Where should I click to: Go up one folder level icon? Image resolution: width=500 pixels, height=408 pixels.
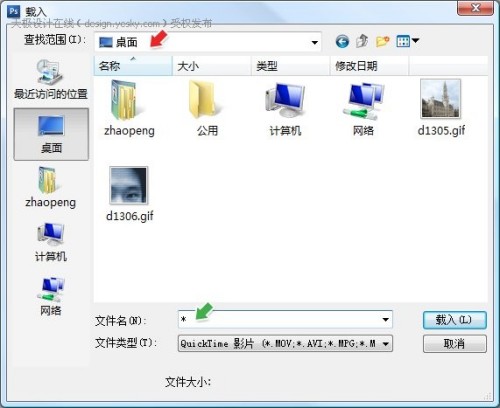pyautogui.click(x=362, y=41)
